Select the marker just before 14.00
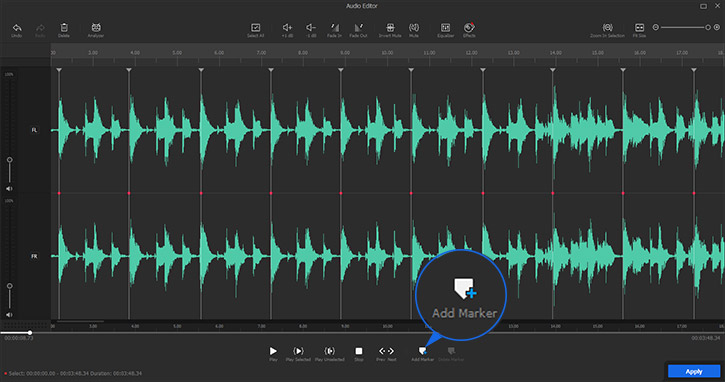The height and width of the screenshot is (382, 725). pyautogui.click(x=553, y=70)
